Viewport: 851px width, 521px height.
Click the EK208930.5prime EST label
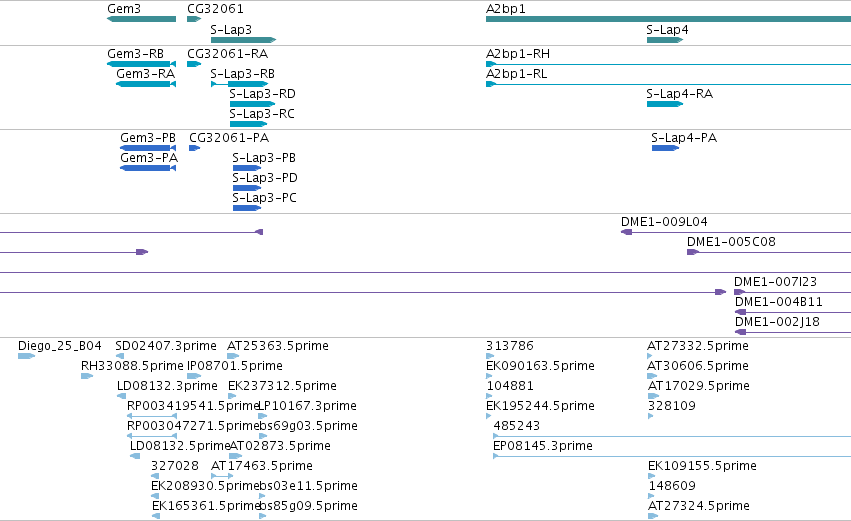tap(205, 486)
